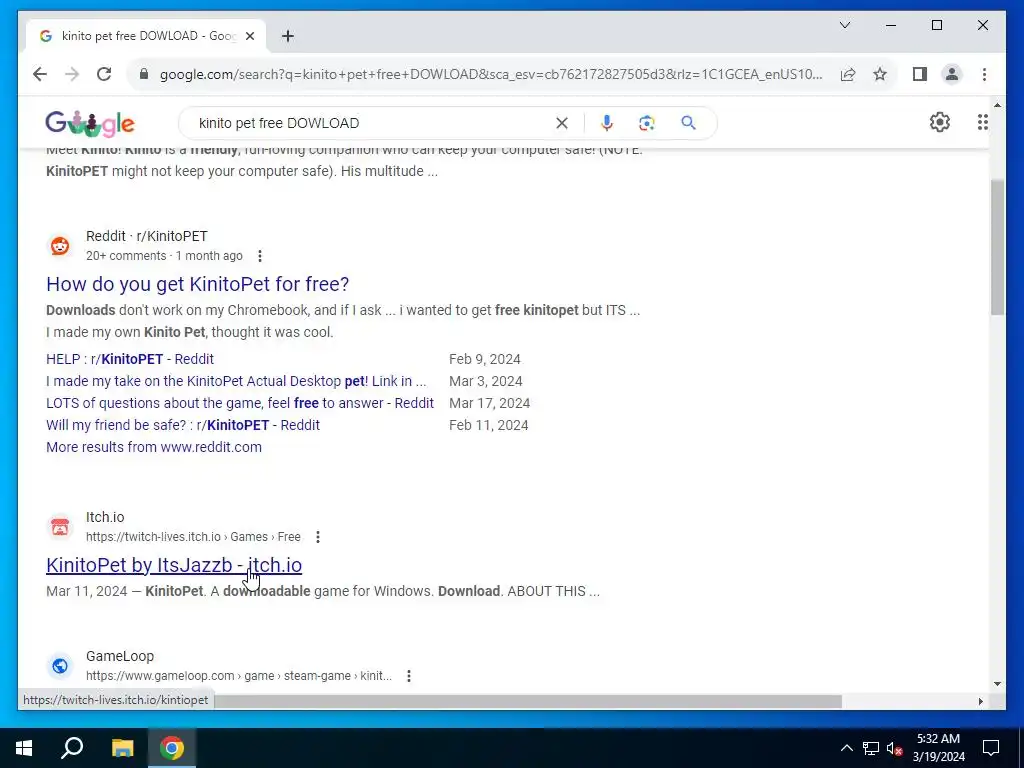
Task: Open 'KinitoPet by ItsJazzb - itch.io' result
Action: (174, 565)
